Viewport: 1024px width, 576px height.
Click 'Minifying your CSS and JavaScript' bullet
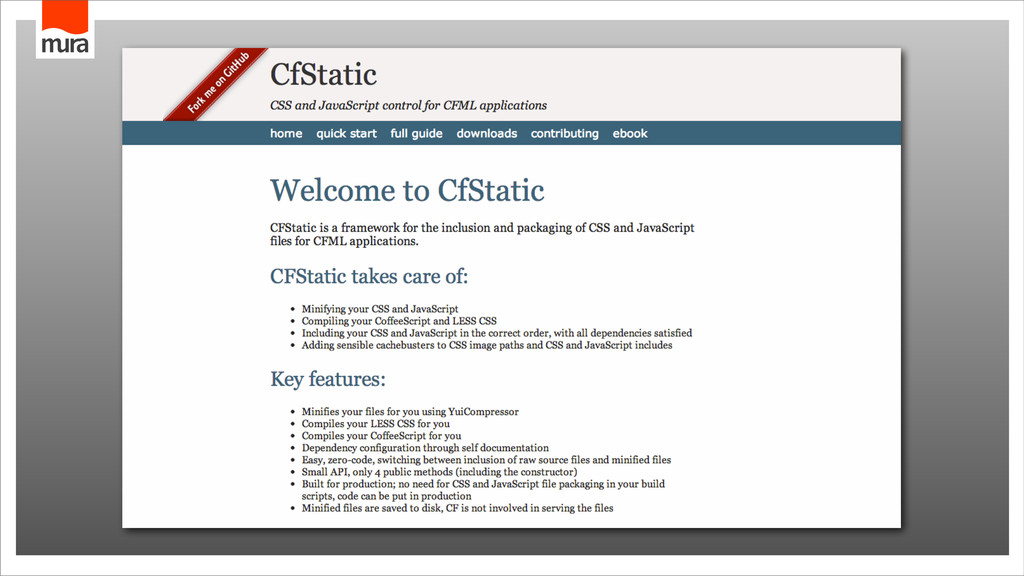(379, 309)
